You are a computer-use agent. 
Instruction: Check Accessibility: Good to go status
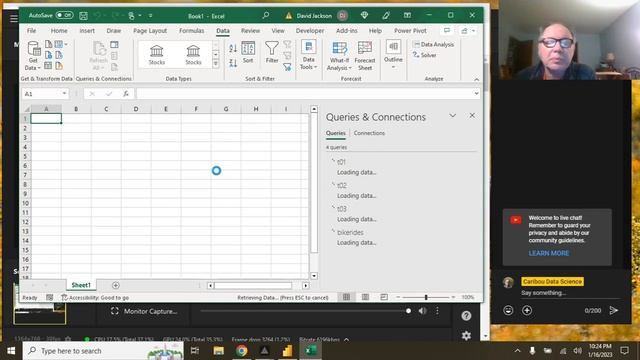[95, 298]
